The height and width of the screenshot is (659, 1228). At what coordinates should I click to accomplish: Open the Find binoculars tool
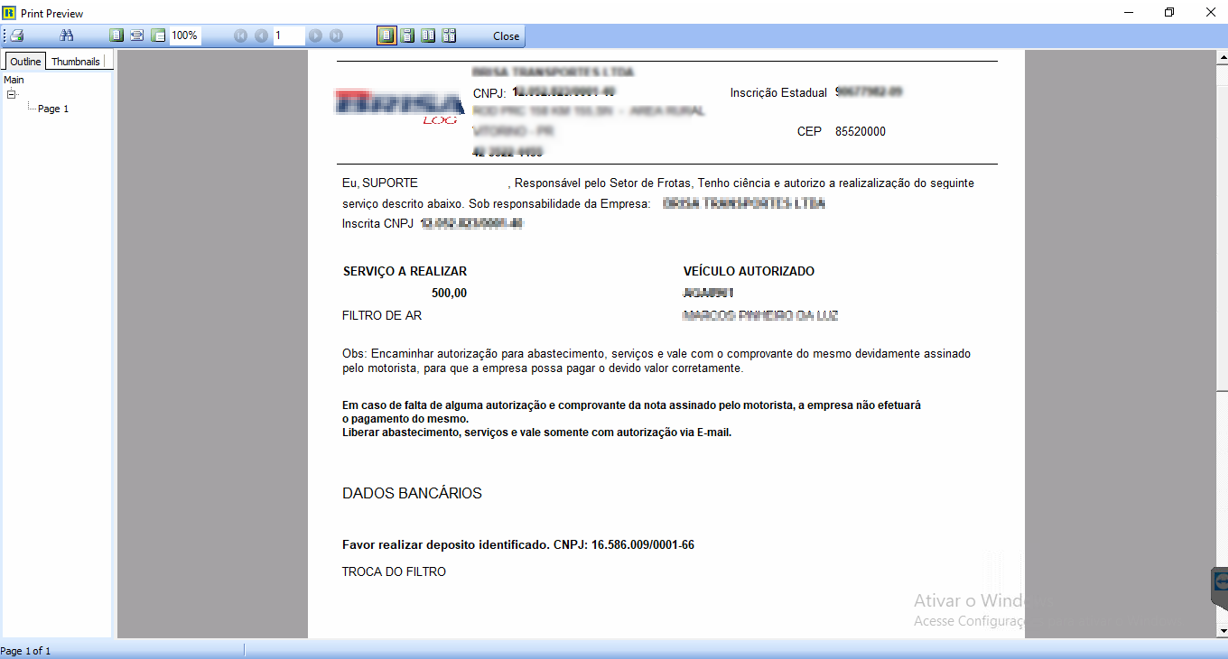(x=67, y=35)
